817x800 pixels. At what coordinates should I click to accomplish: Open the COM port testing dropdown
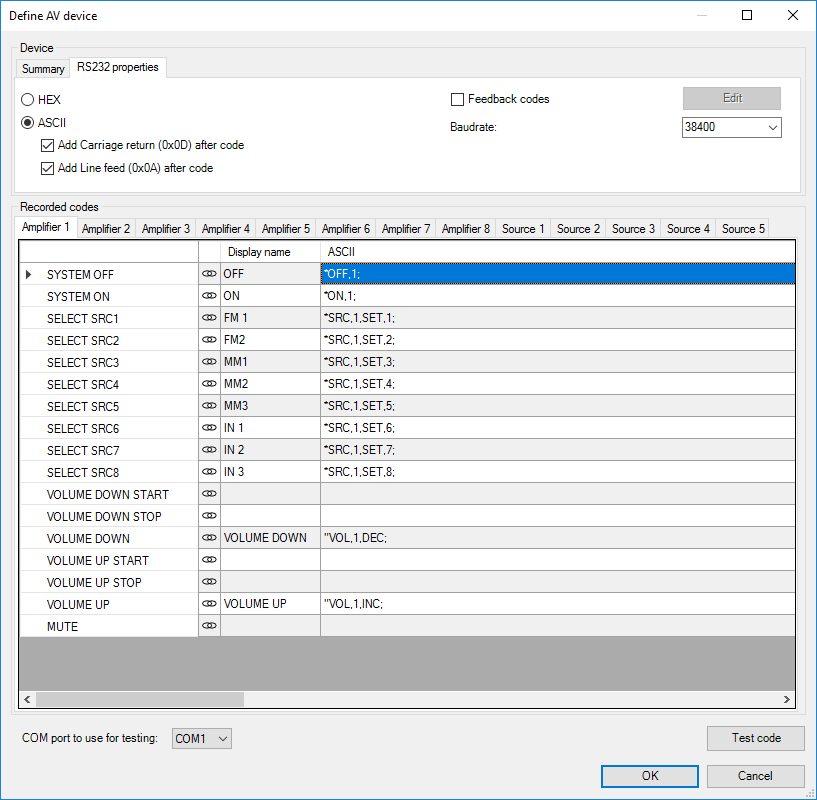click(x=202, y=739)
